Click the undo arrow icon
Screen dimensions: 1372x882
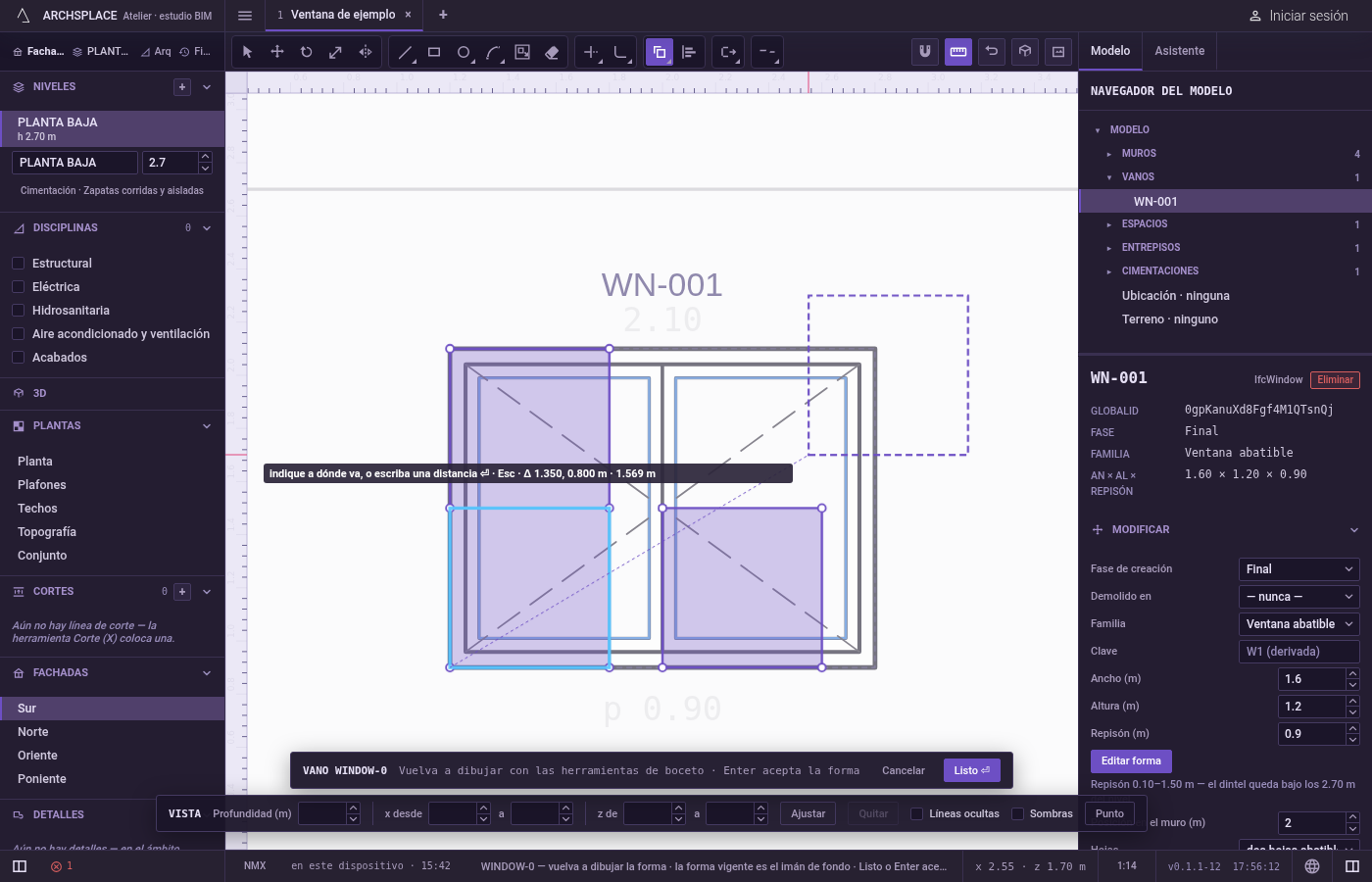[x=992, y=52]
